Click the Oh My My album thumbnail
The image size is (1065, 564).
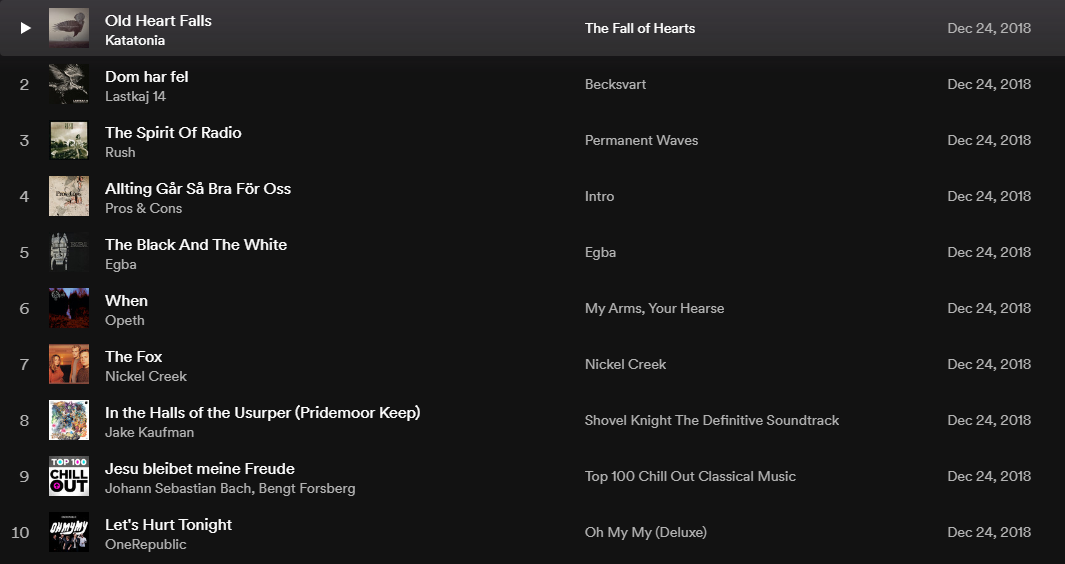(x=69, y=532)
